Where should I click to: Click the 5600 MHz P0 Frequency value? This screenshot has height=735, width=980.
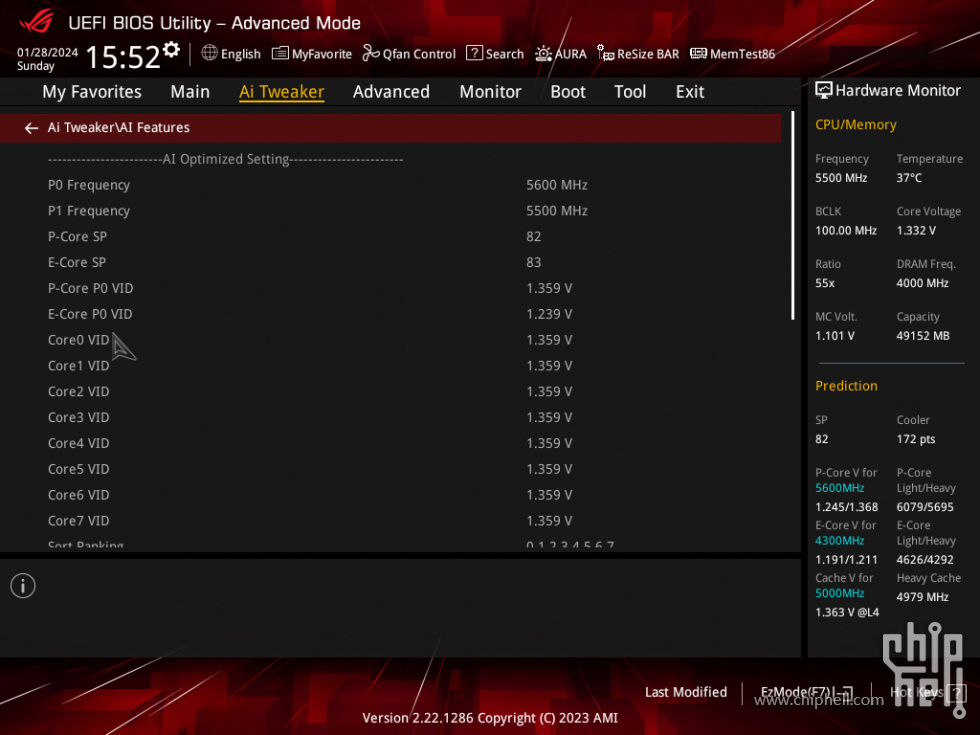tap(556, 185)
